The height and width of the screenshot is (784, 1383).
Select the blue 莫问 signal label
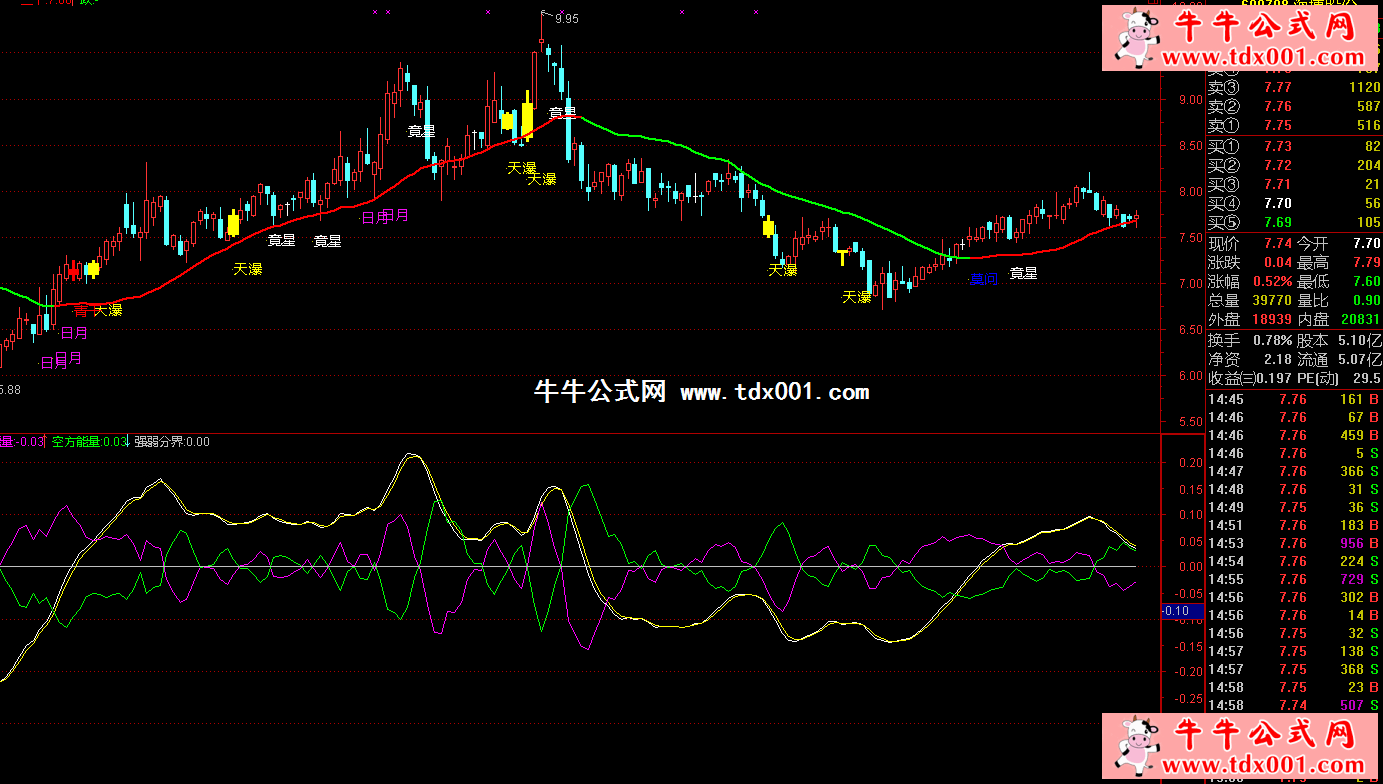983,279
